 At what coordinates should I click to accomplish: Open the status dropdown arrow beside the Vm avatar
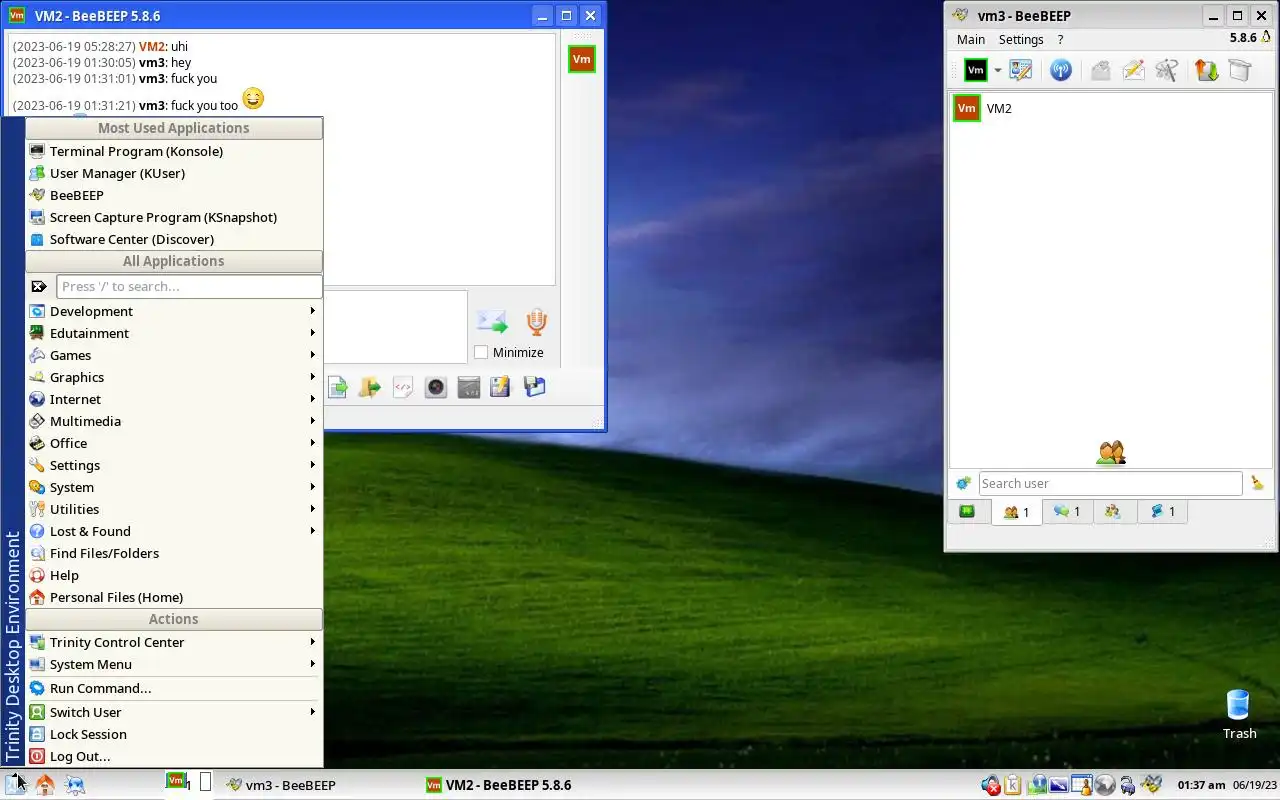[x=997, y=71]
